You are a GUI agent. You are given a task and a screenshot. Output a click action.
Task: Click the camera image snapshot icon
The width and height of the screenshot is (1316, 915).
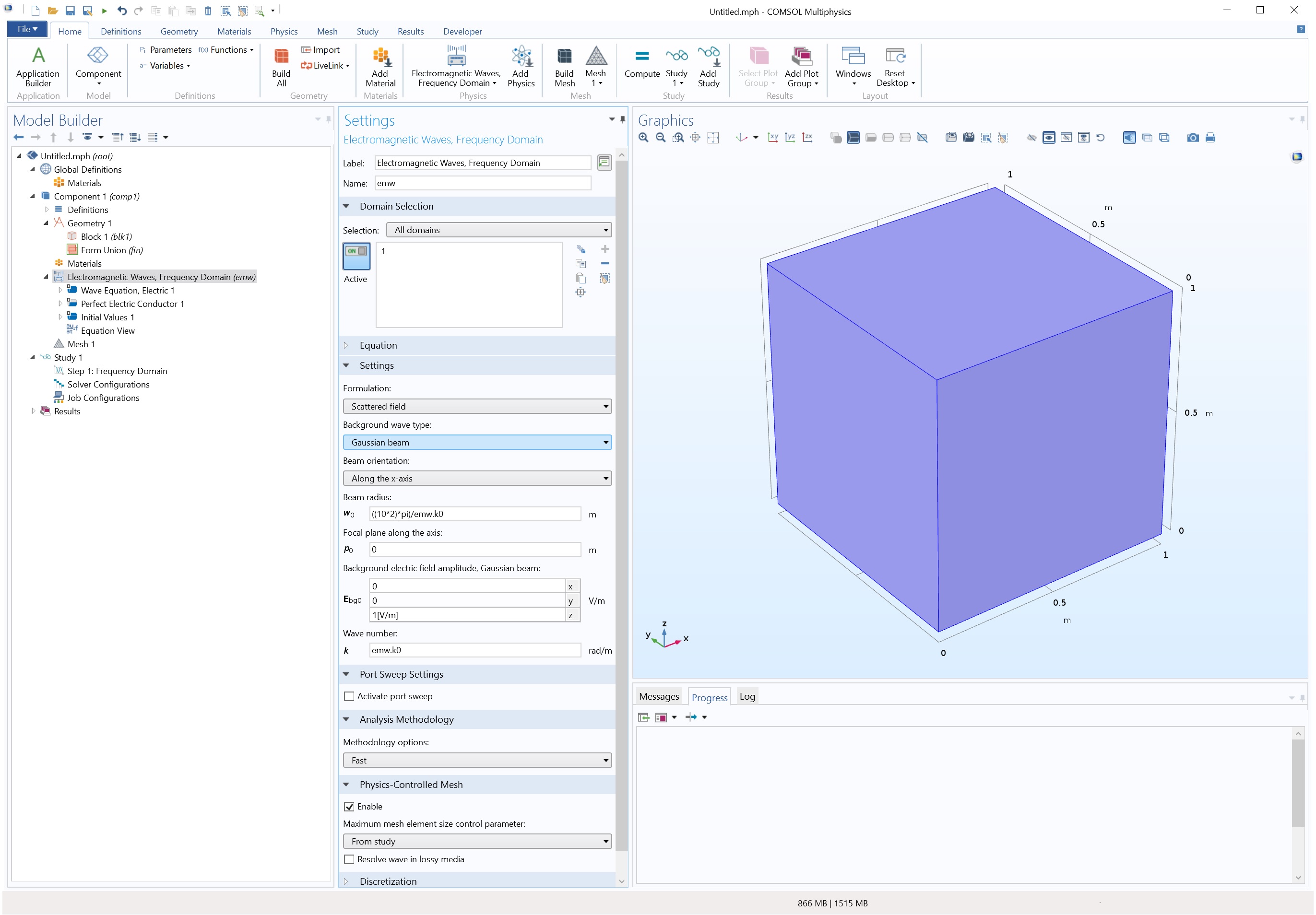[1192, 138]
